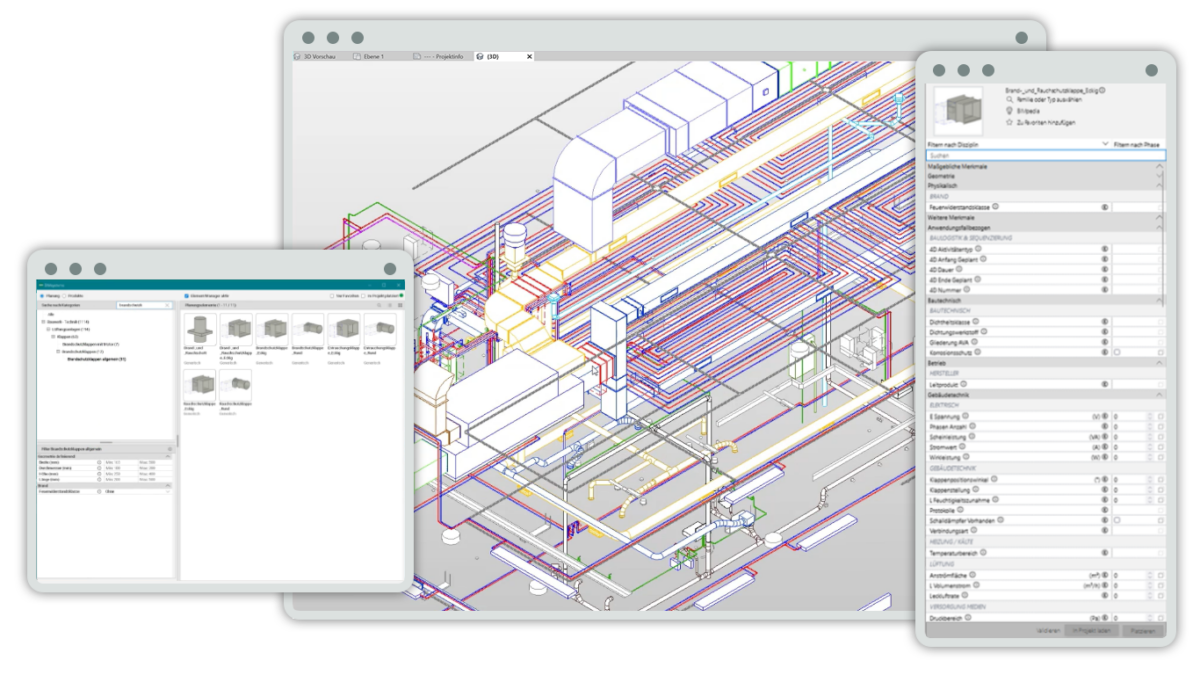Select the grid view icon in Planungselemente header
This screenshot has width=1200, height=675.
coord(399,304)
